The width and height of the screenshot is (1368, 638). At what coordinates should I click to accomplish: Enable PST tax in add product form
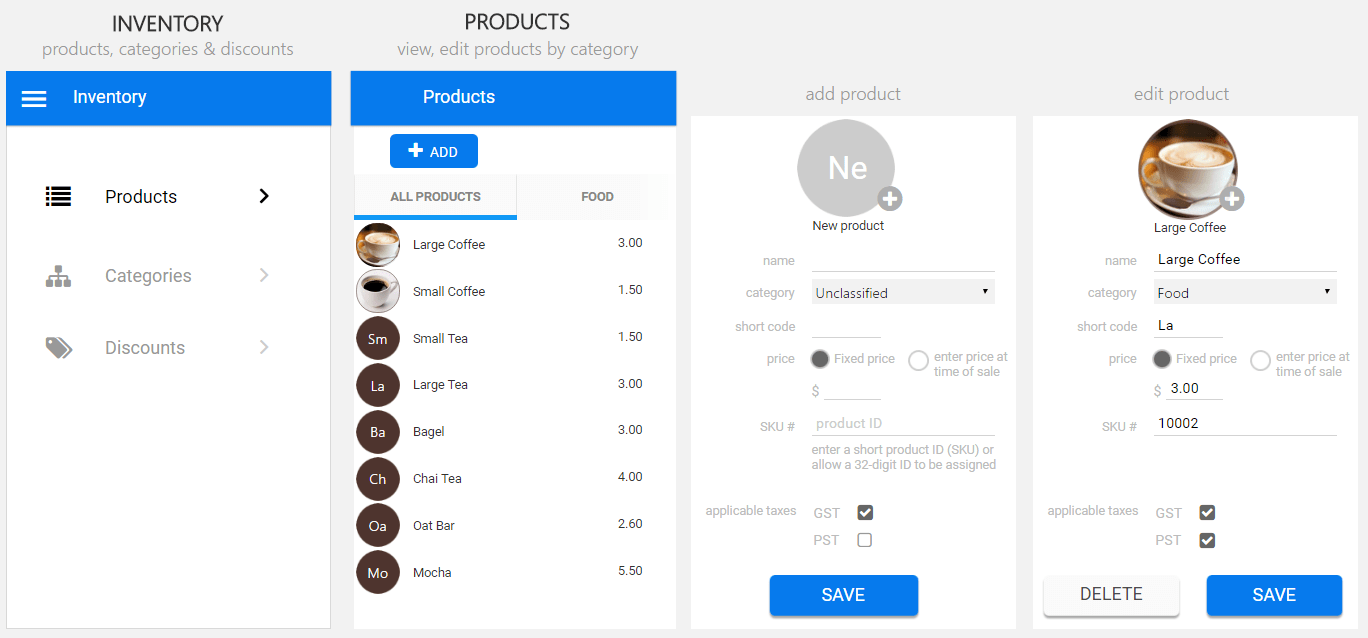coord(865,540)
